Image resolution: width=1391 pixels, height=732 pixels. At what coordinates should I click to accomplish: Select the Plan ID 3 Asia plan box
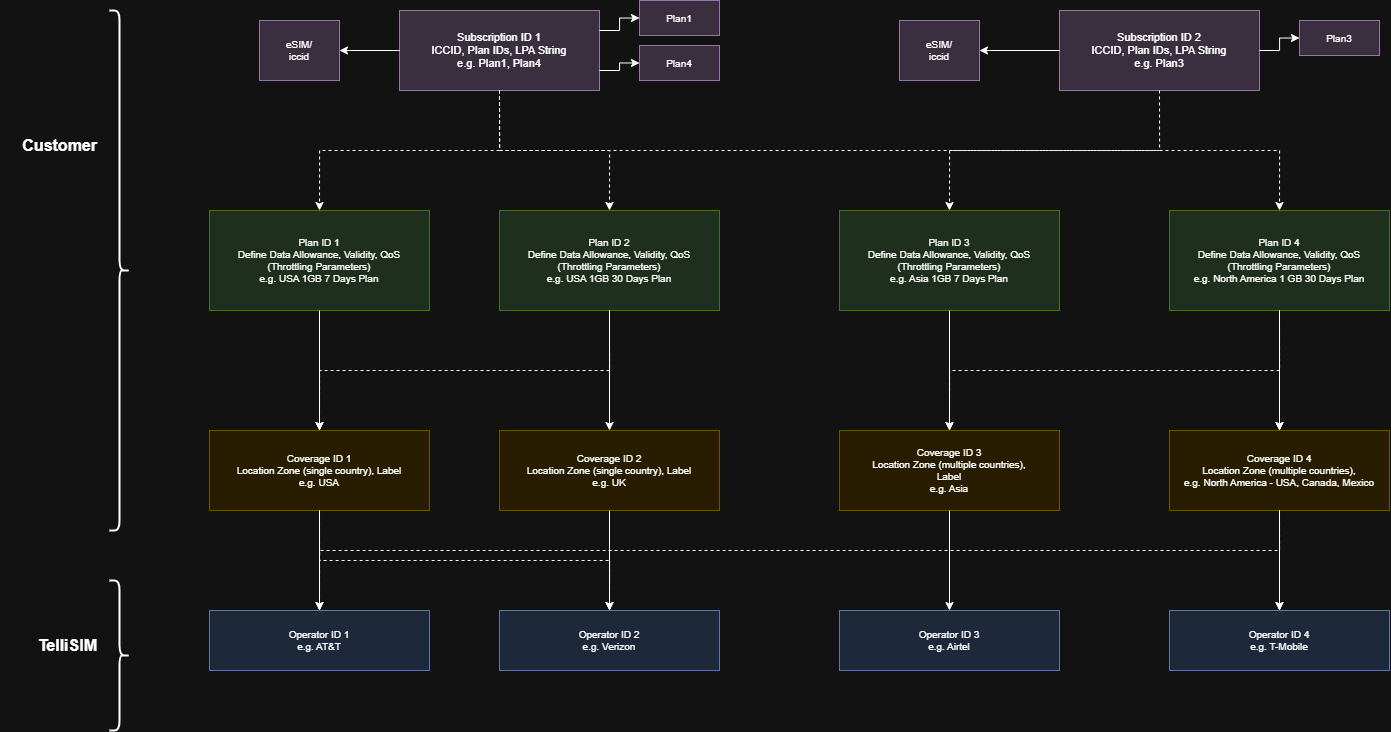[949, 260]
